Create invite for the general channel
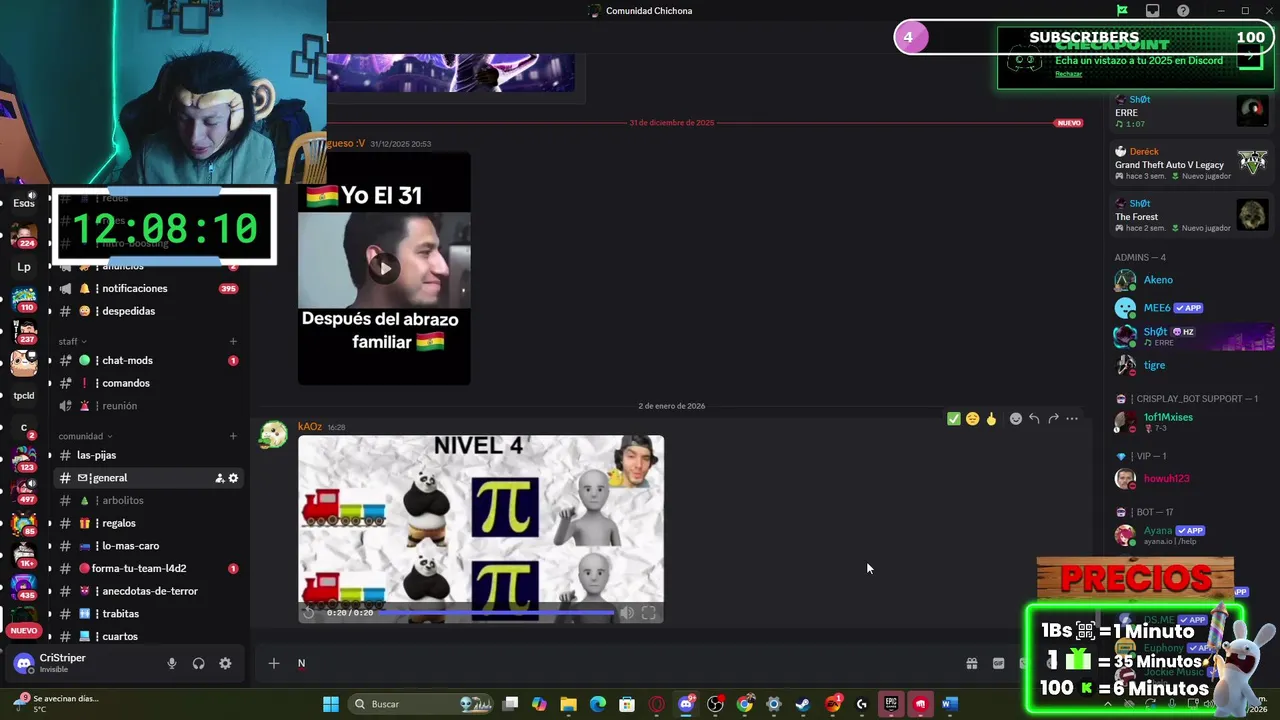This screenshot has width=1280, height=720. (x=219, y=478)
